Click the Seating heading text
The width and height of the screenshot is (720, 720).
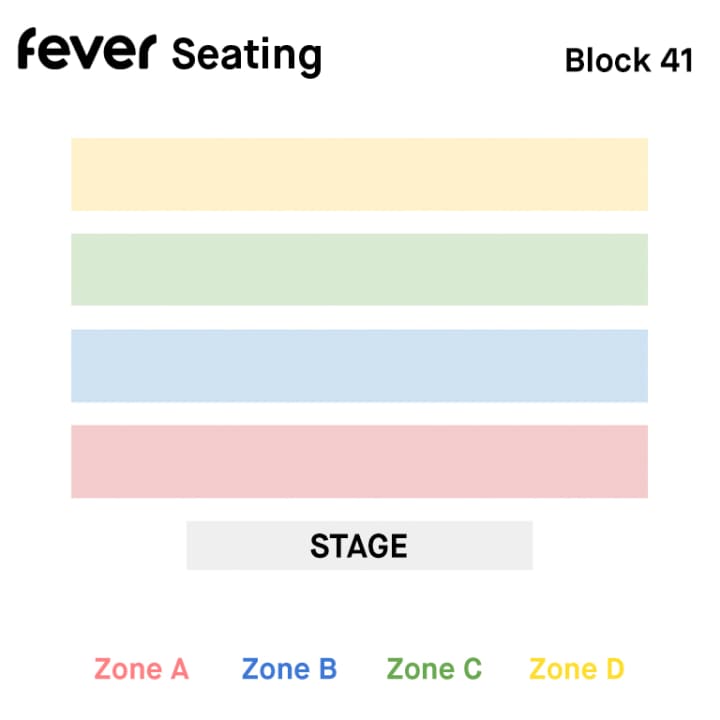point(247,56)
